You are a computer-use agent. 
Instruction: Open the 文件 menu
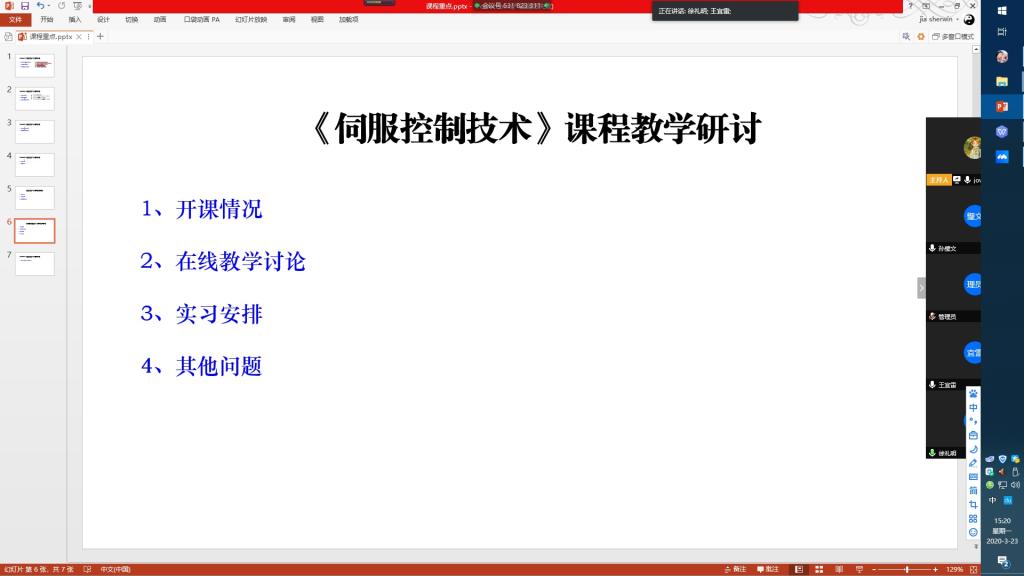[15, 19]
